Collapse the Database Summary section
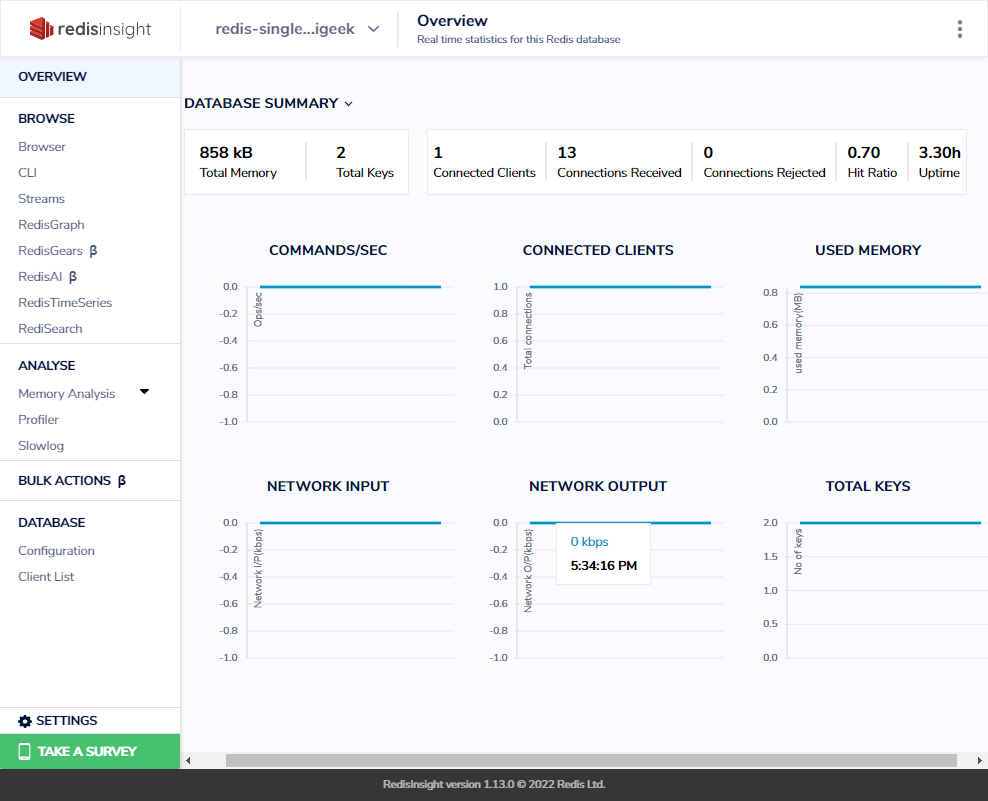 [x=348, y=104]
